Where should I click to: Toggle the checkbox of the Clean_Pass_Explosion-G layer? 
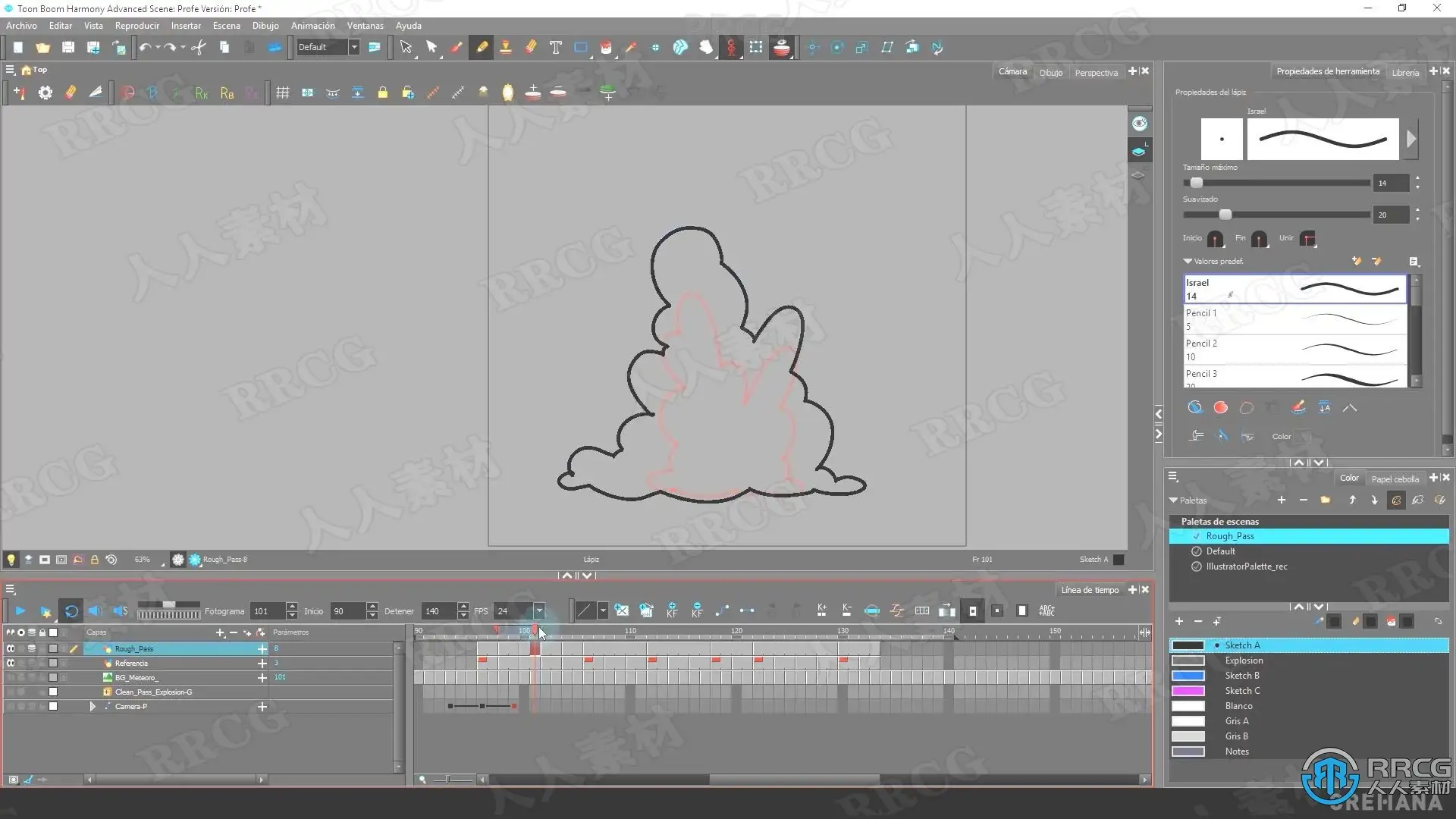(53, 692)
